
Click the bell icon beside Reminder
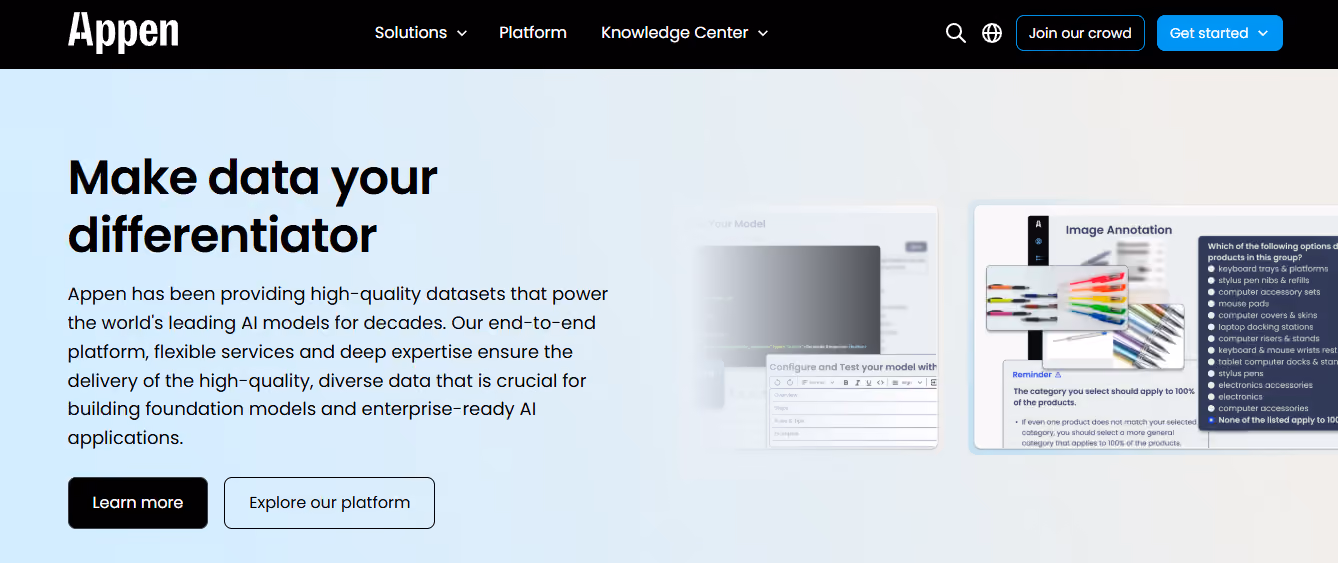click(1058, 374)
